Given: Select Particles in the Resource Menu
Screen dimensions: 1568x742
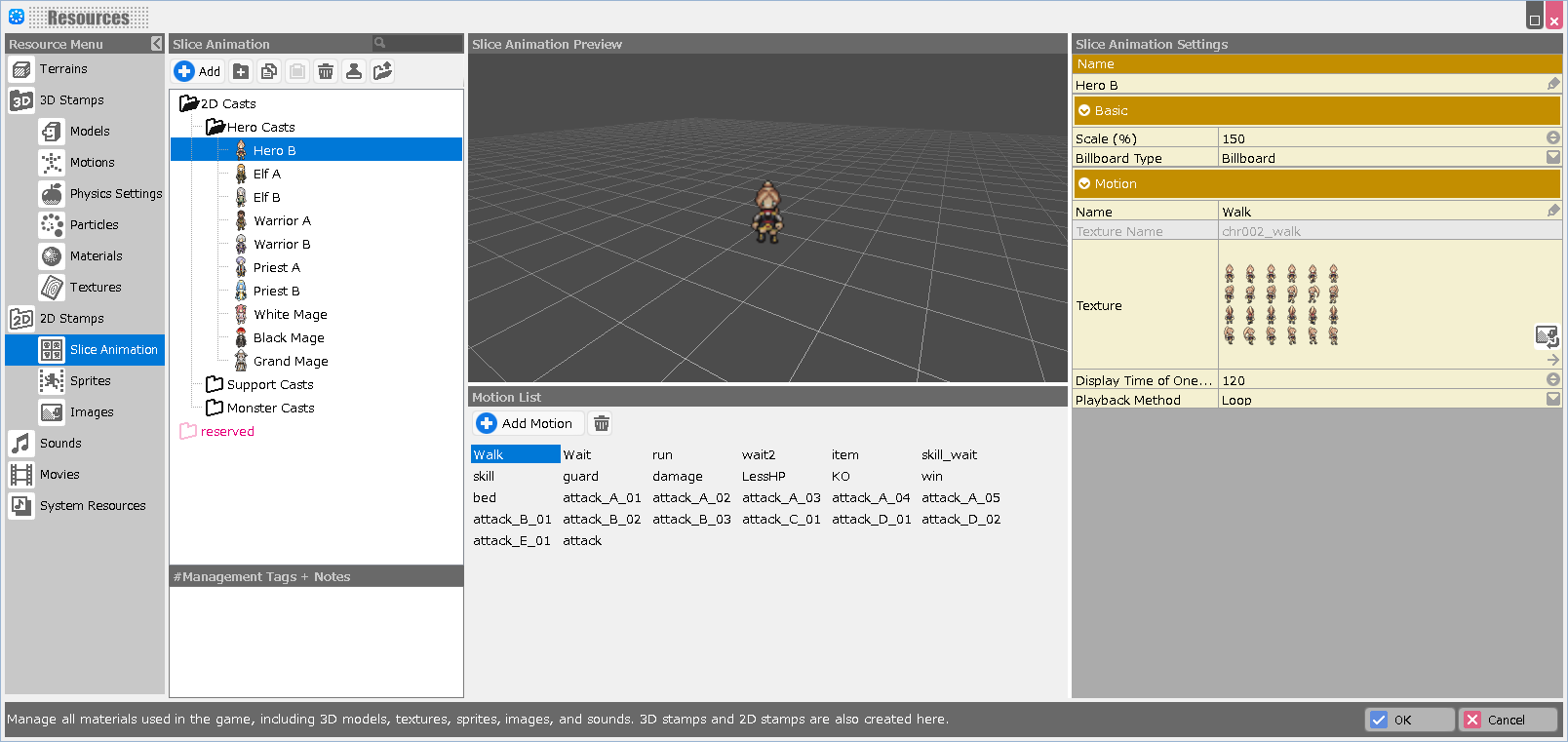Looking at the screenshot, I should coord(94,225).
